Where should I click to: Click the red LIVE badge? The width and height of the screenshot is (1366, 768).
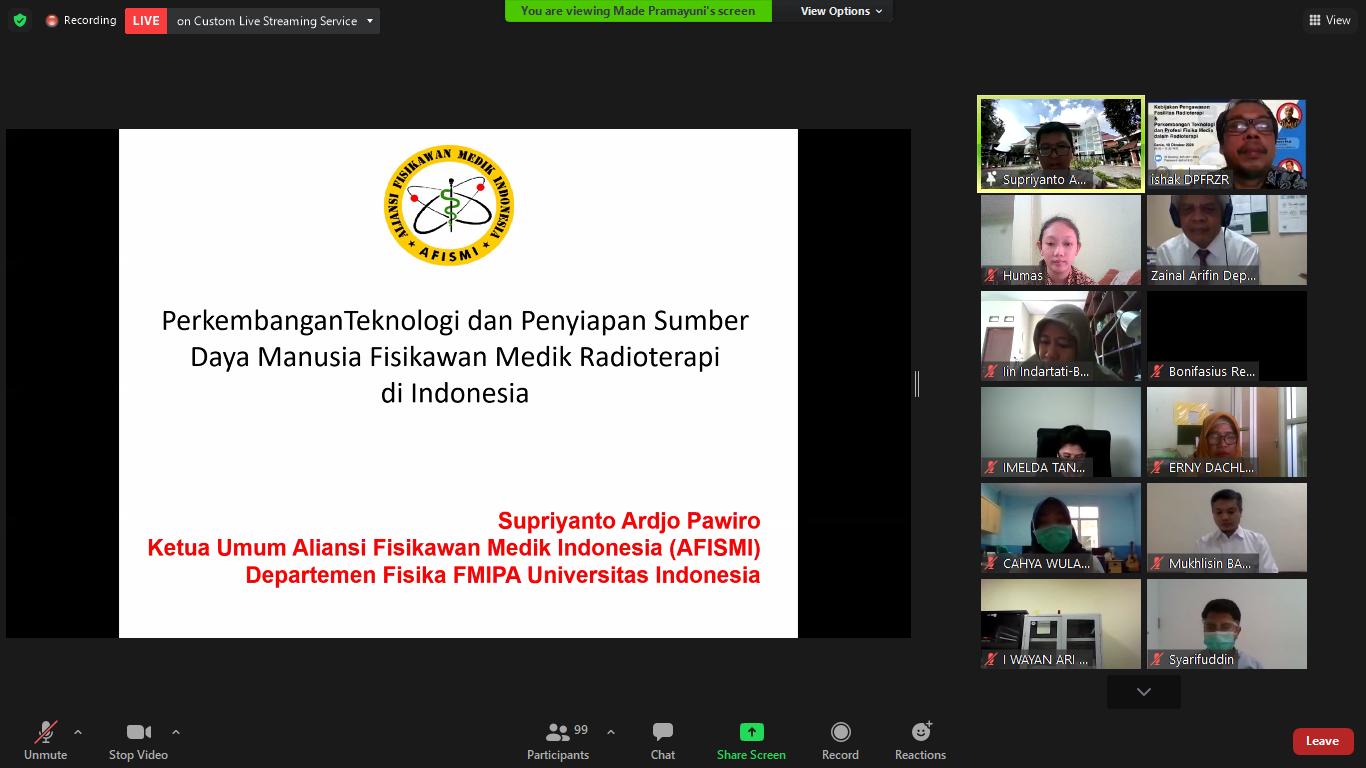[x=146, y=21]
